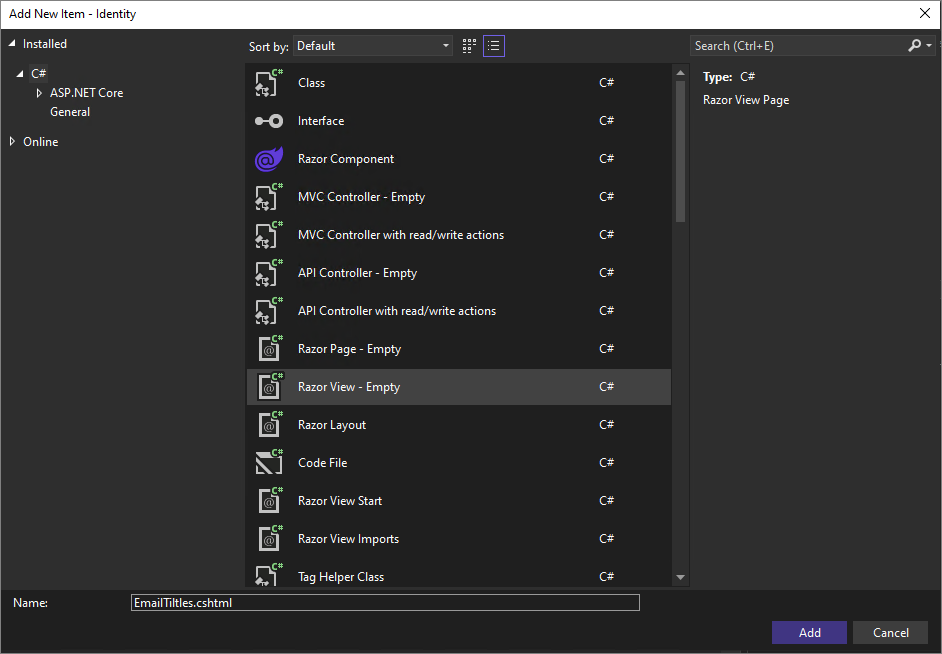The height and width of the screenshot is (654, 942).
Task: Choose the Razor Component template name
Action: [x=346, y=159]
